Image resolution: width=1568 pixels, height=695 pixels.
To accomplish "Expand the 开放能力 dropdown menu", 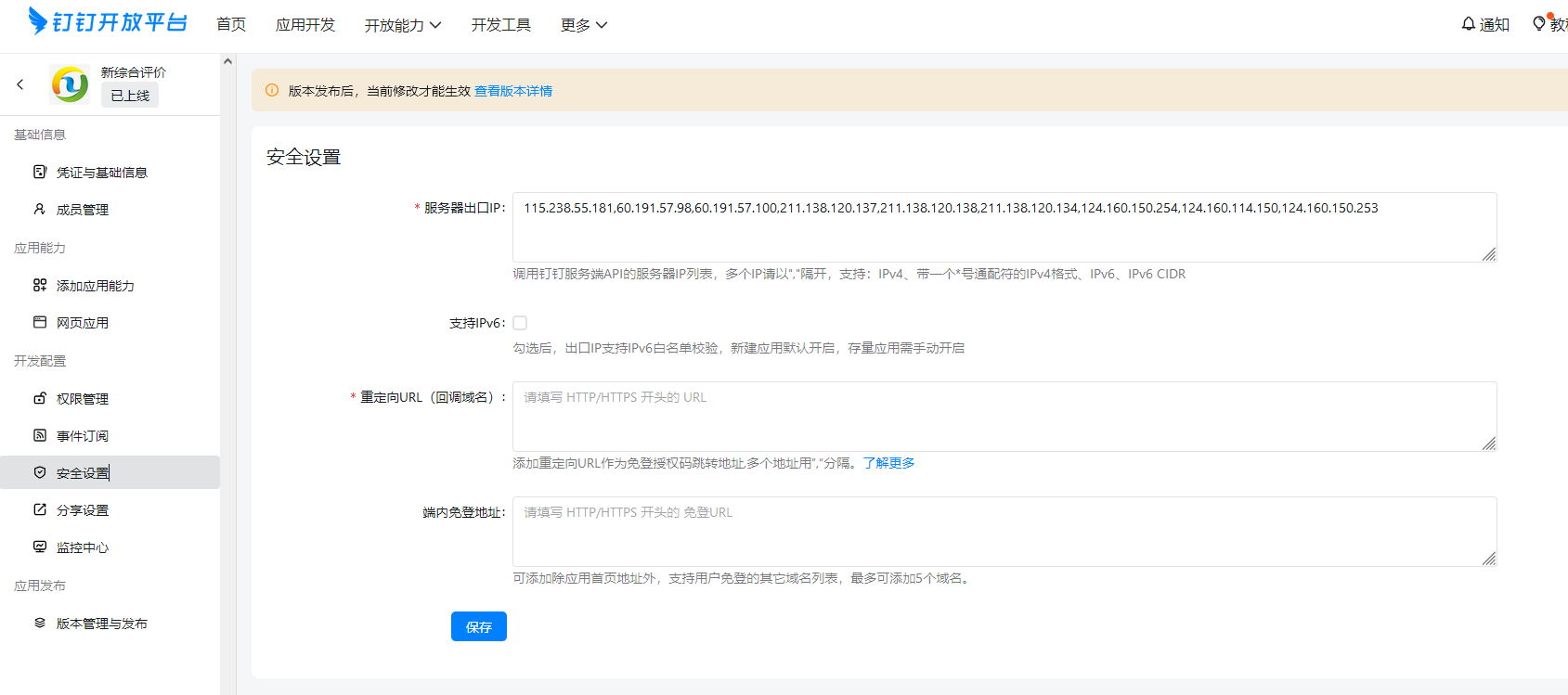I will point(403,25).
